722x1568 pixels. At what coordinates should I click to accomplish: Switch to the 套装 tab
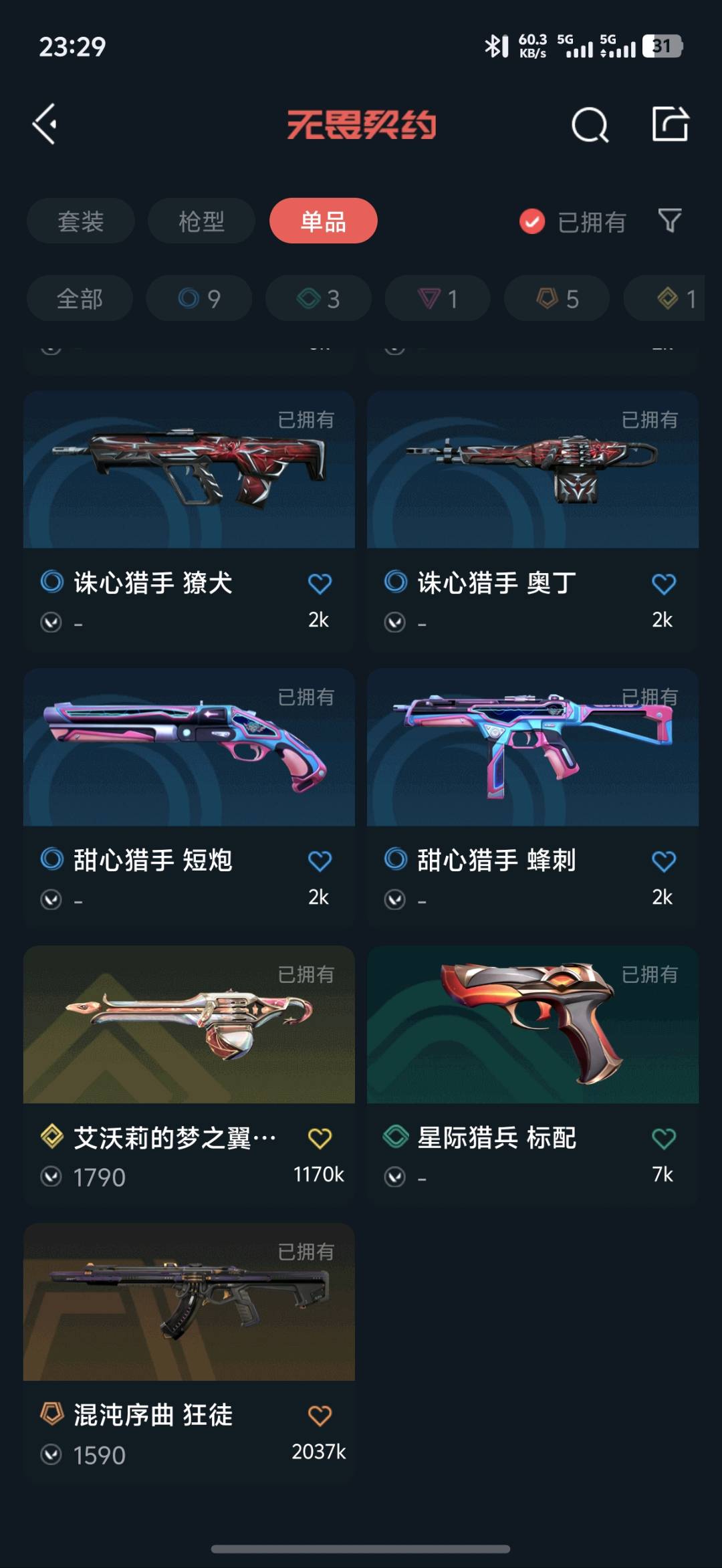(x=81, y=221)
